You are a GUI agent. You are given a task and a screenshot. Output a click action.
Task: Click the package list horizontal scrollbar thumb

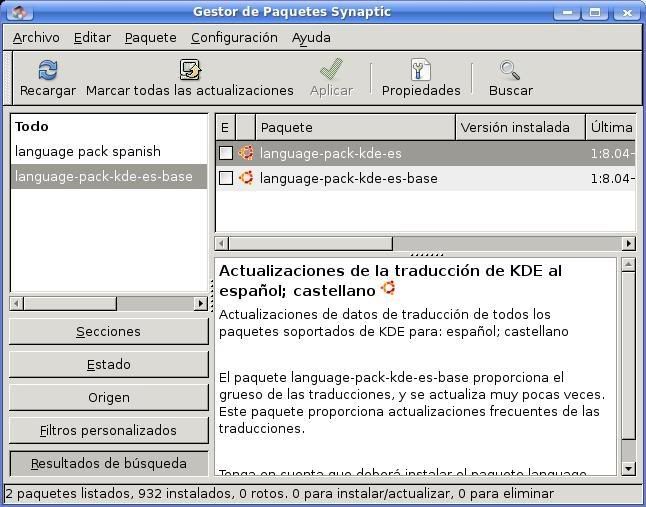point(311,243)
